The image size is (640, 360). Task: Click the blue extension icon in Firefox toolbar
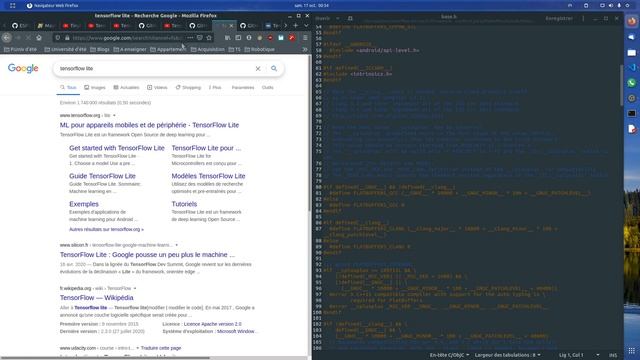point(281,38)
